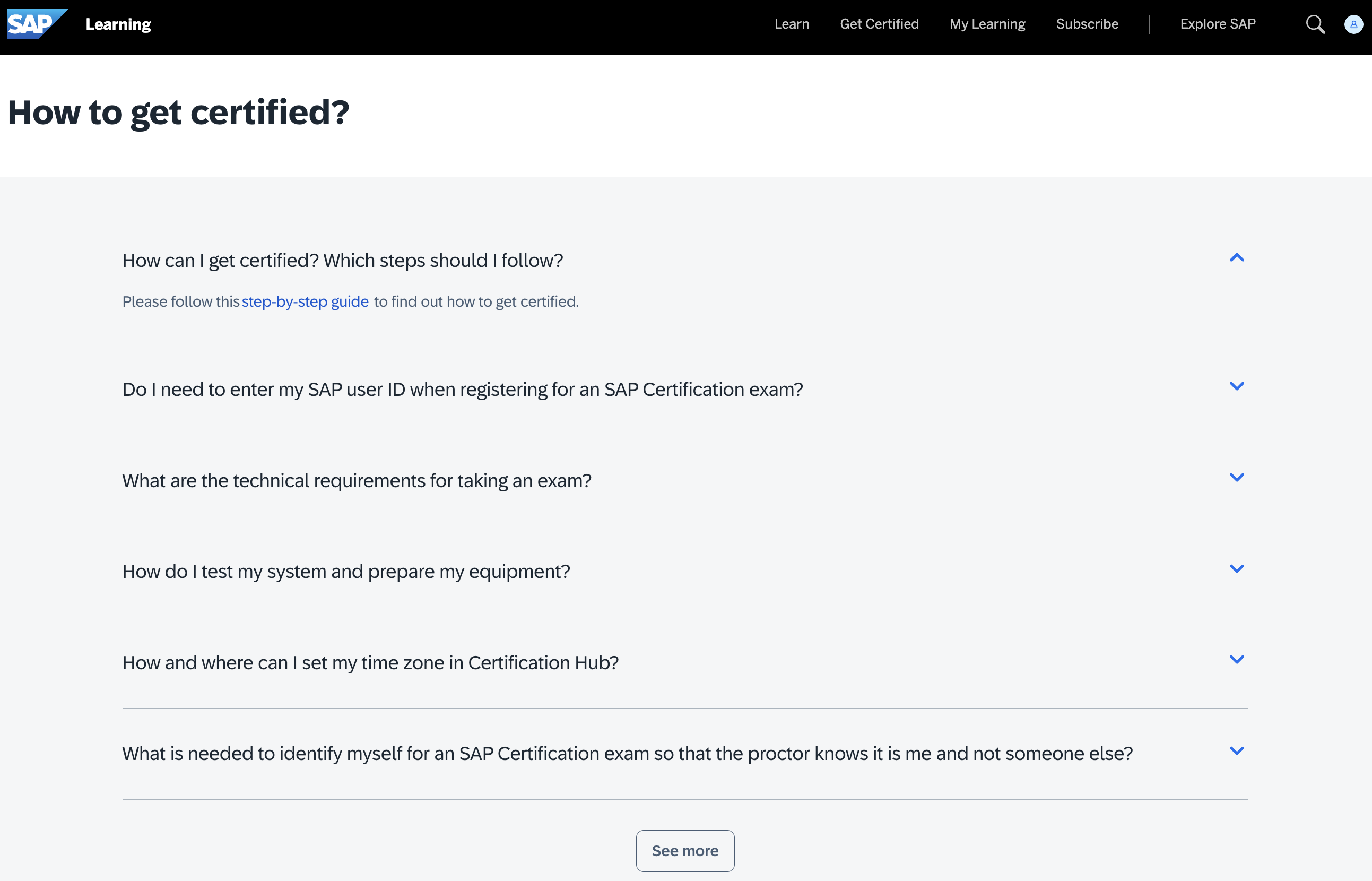
Task: Expand technical requirements question chevron
Action: tap(1237, 477)
